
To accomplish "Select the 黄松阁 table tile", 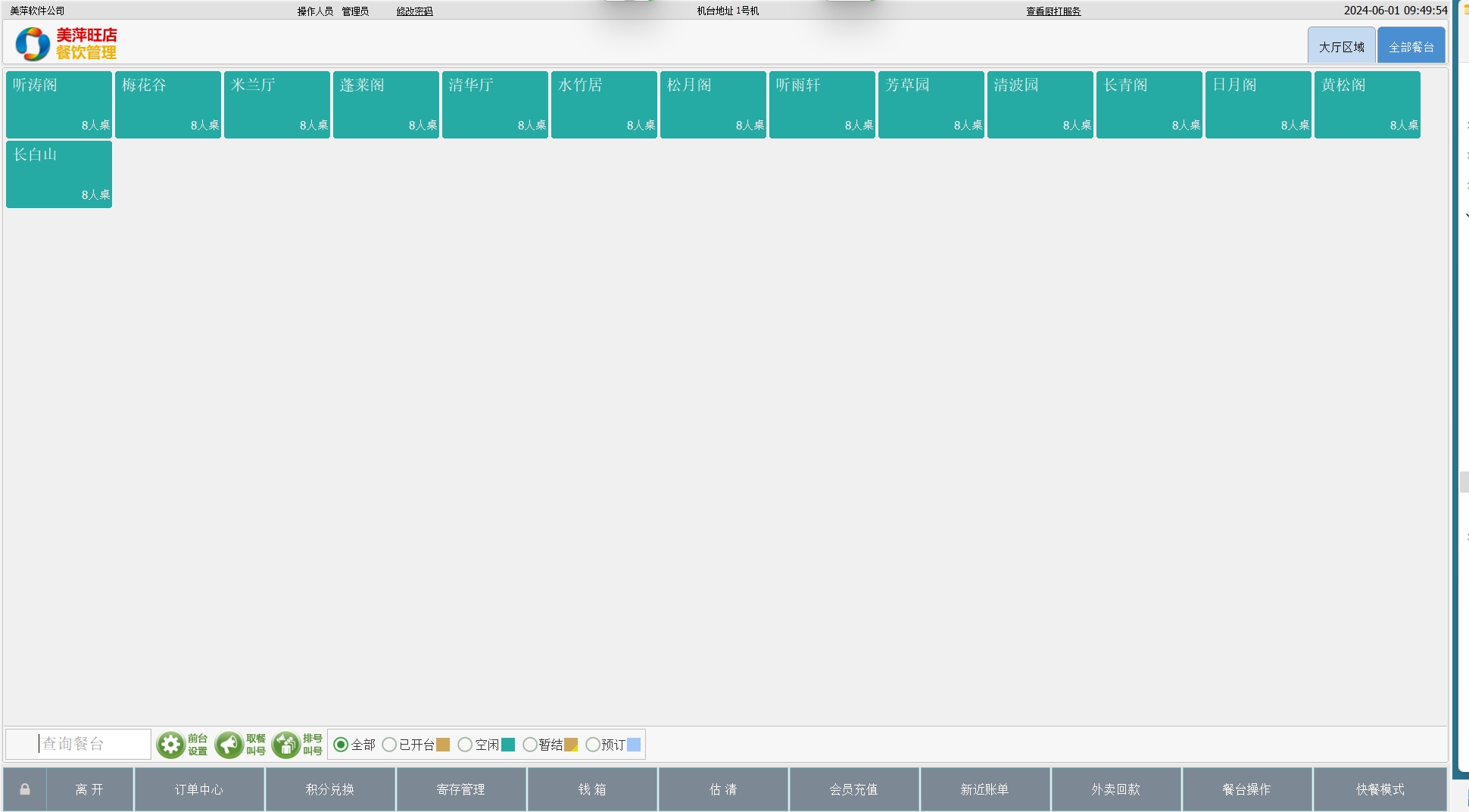I will 1367,104.
